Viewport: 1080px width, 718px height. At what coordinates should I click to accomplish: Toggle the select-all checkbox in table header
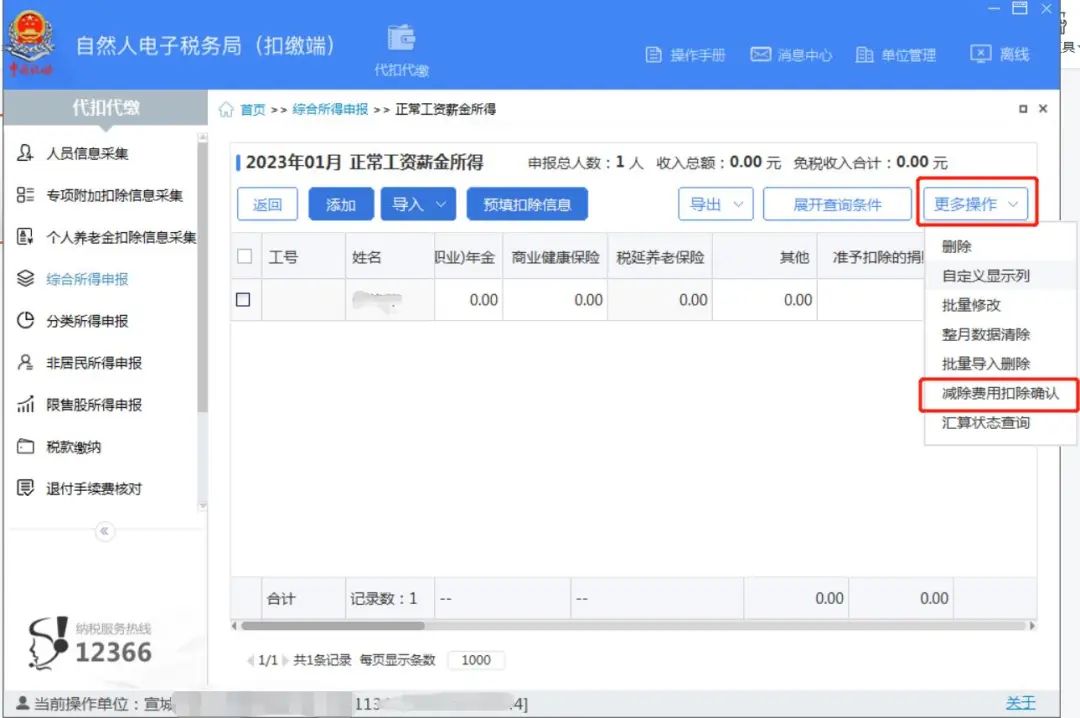click(244, 256)
